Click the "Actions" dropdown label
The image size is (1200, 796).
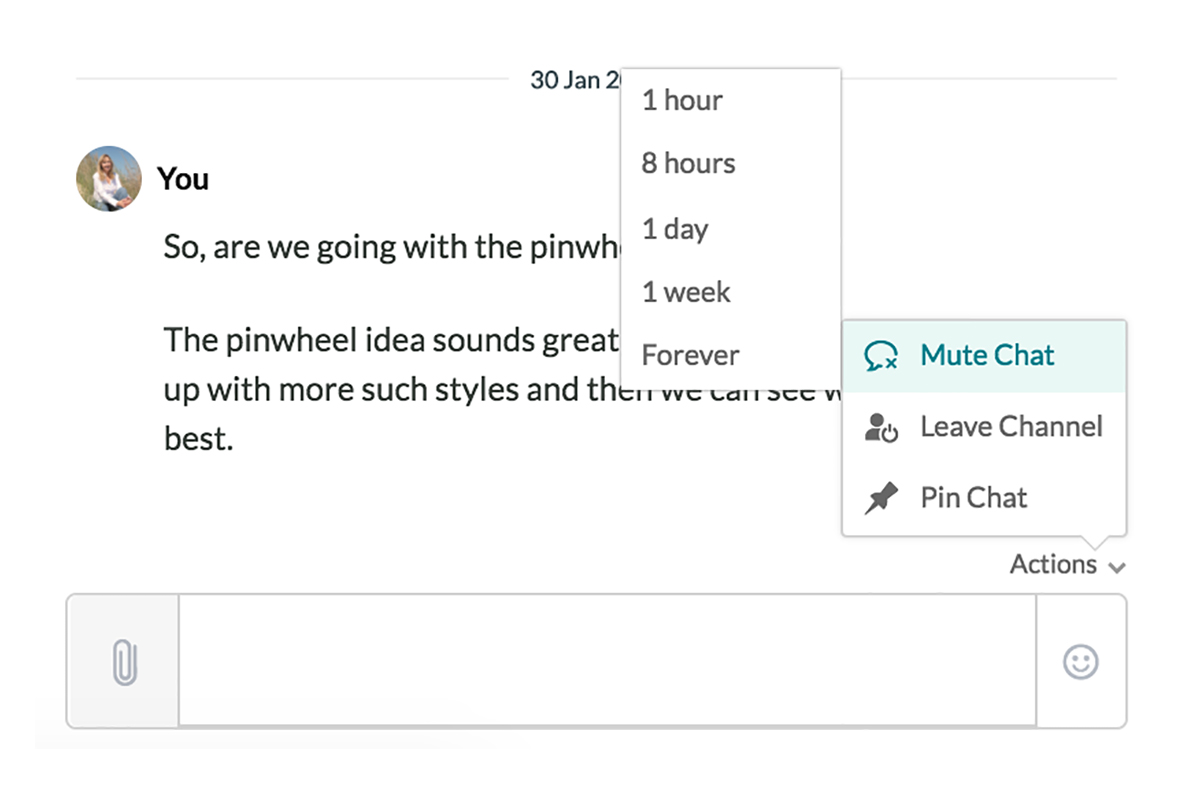1053,565
